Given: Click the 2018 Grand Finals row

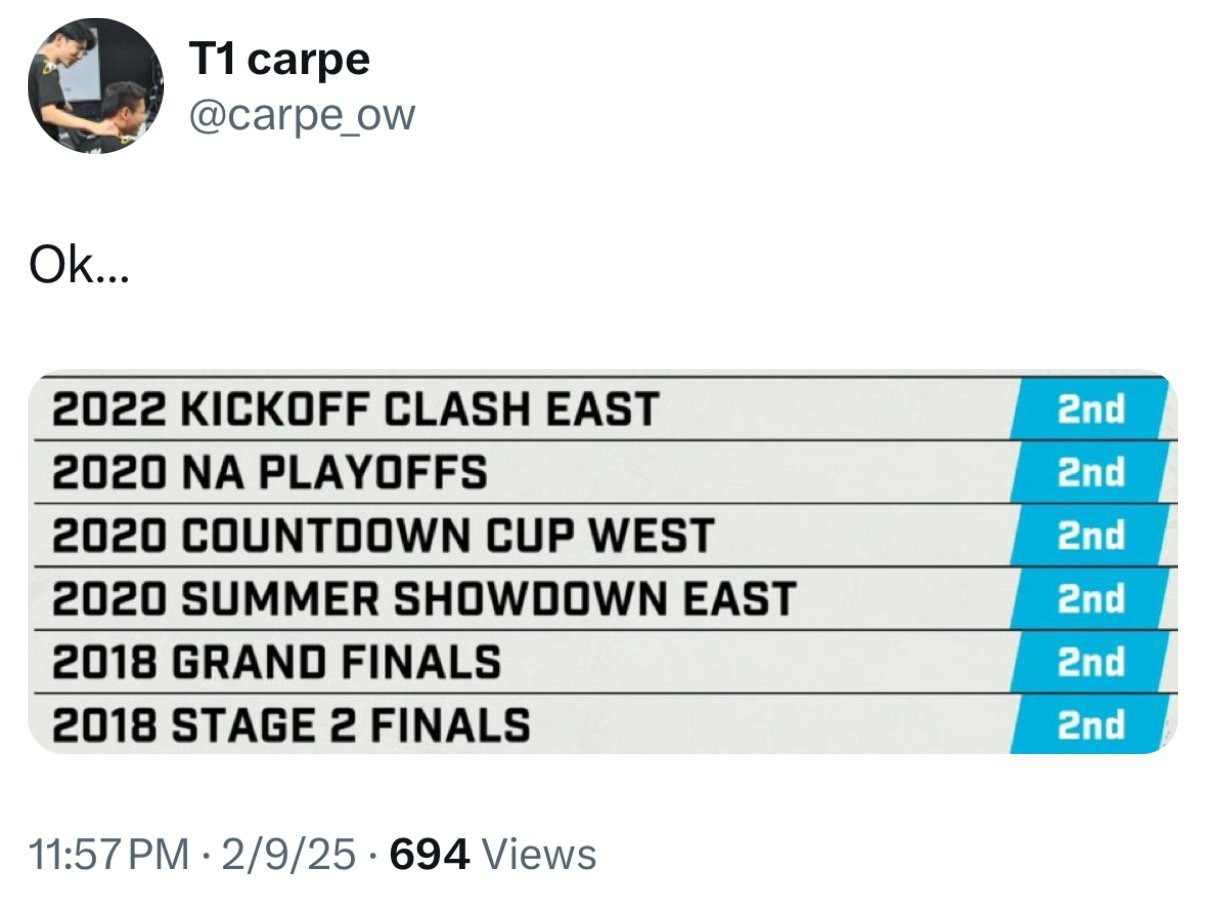Looking at the screenshot, I should (x=603, y=661).
